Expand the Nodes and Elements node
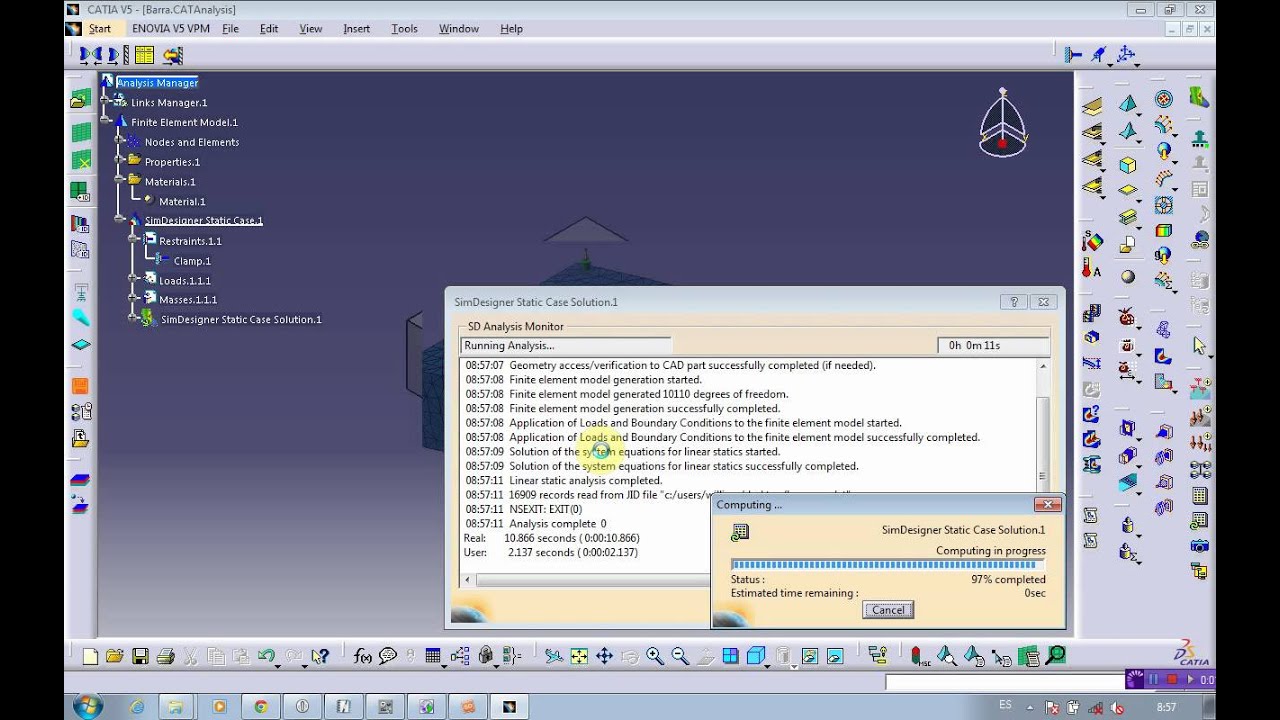1280x720 pixels. point(119,141)
